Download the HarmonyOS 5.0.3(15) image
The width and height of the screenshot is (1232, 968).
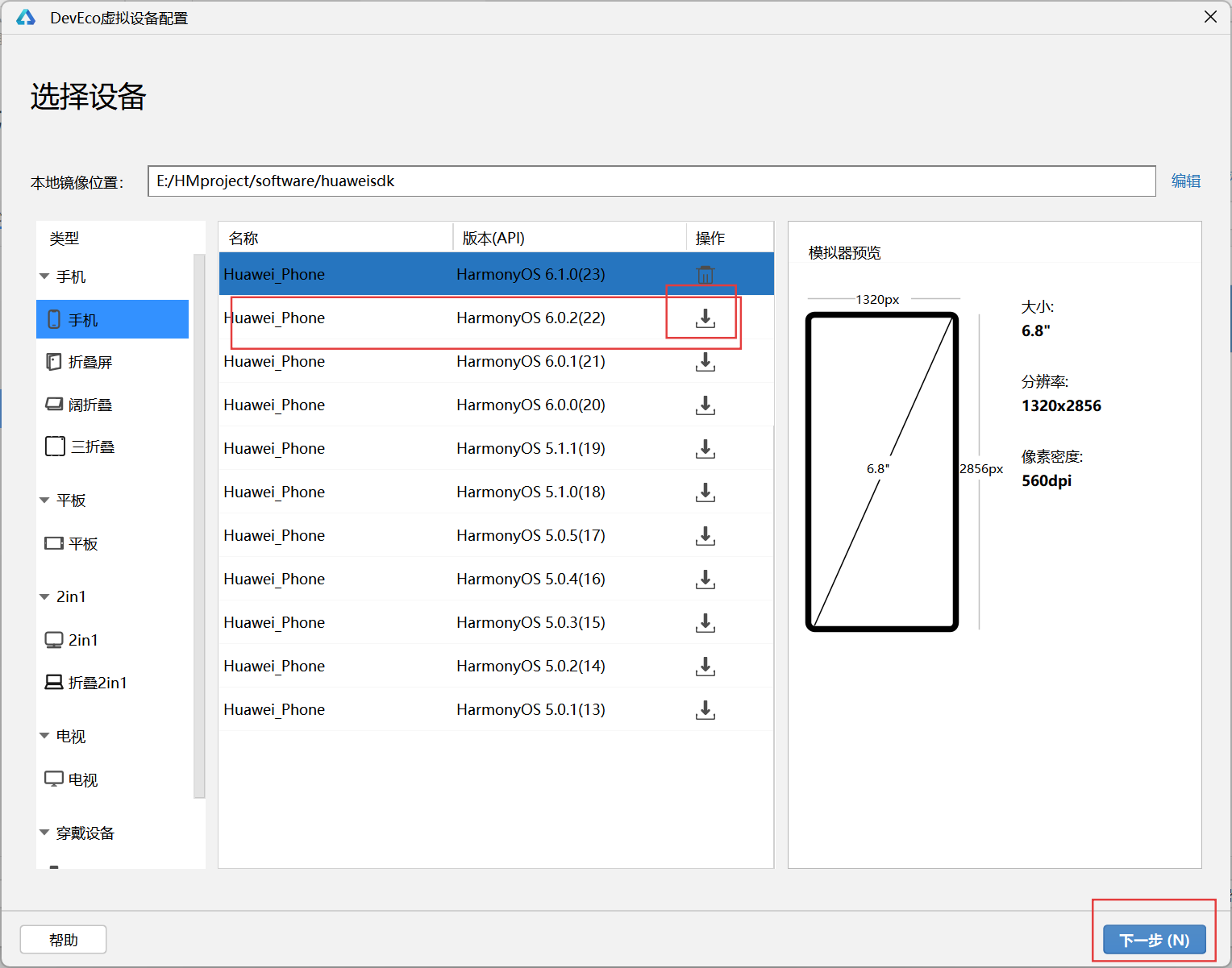(705, 623)
